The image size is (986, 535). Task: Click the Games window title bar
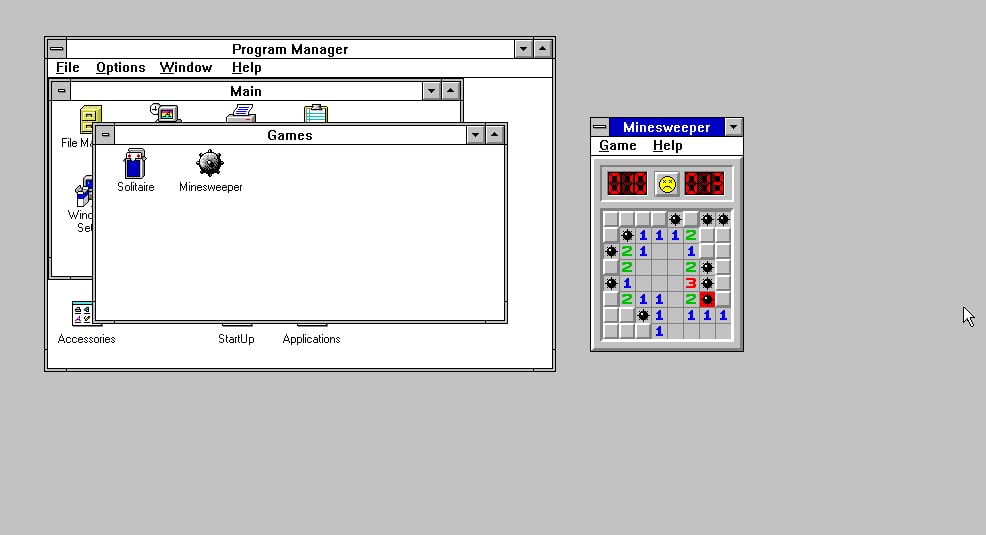[x=290, y=135]
